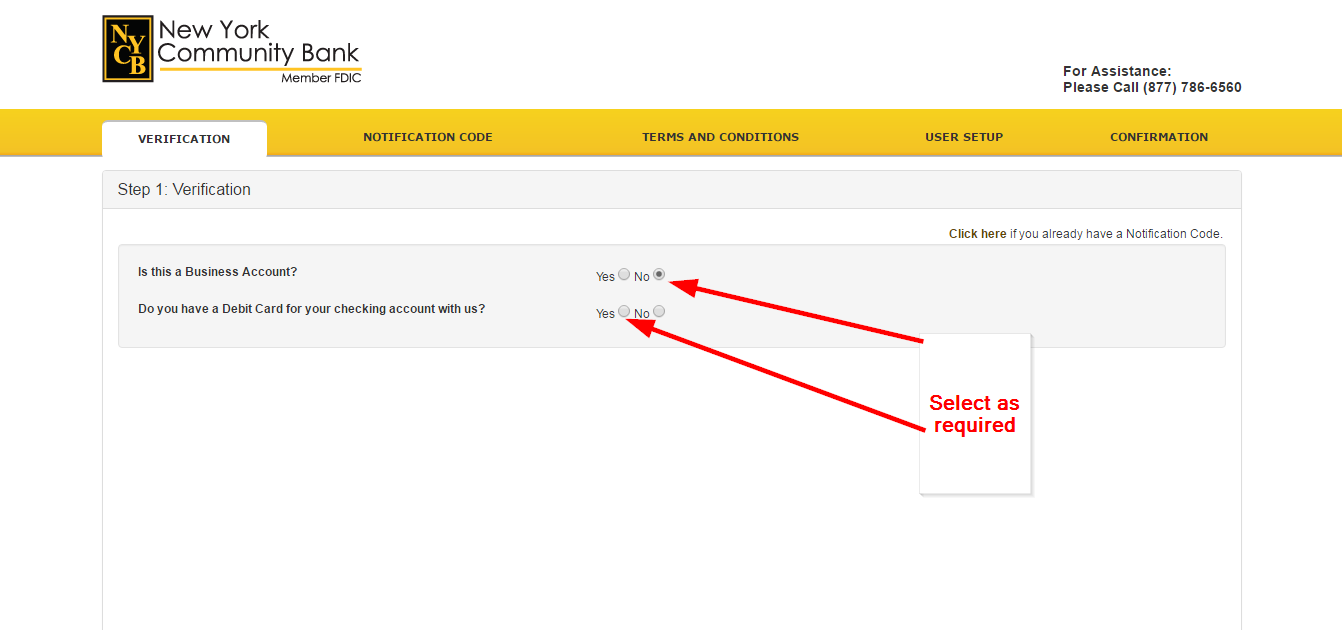The height and width of the screenshot is (630, 1342).
Task: Select No for Business Account question
Action: tap(658, 273)
